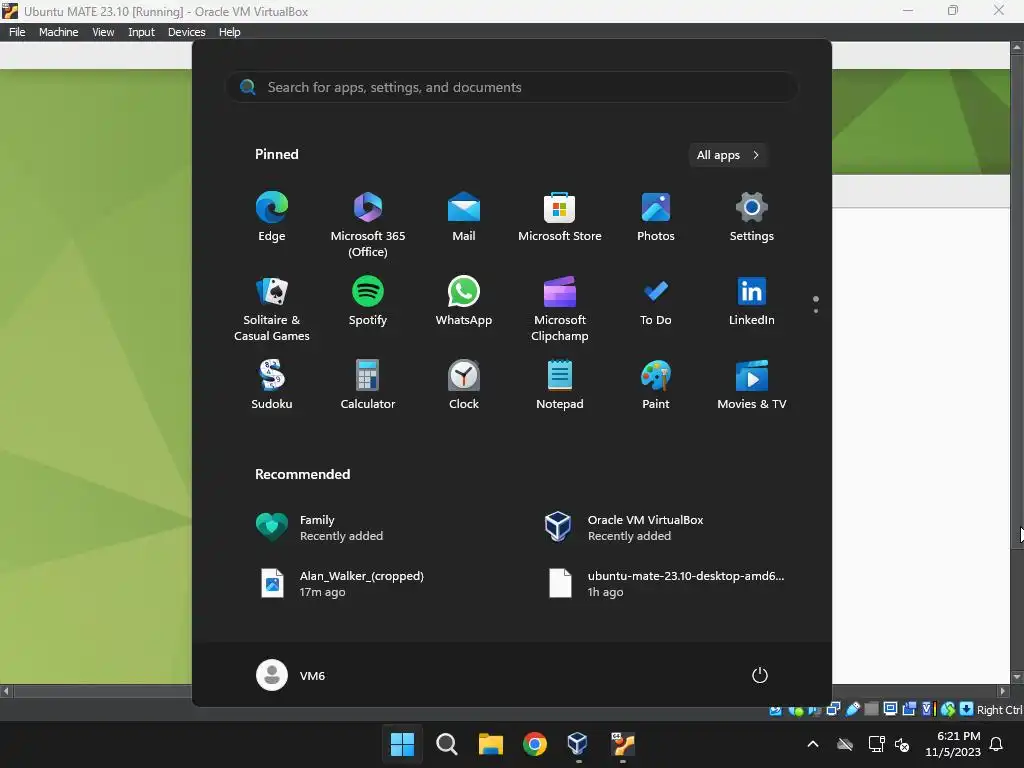Click the VM window scroll left arrow

7,691
